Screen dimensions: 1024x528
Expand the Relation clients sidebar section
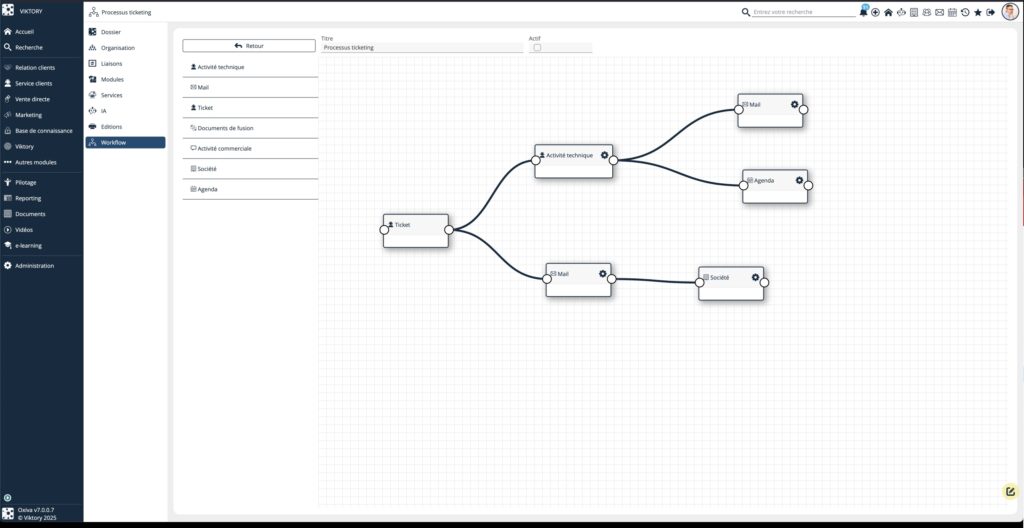pos(35,68)
